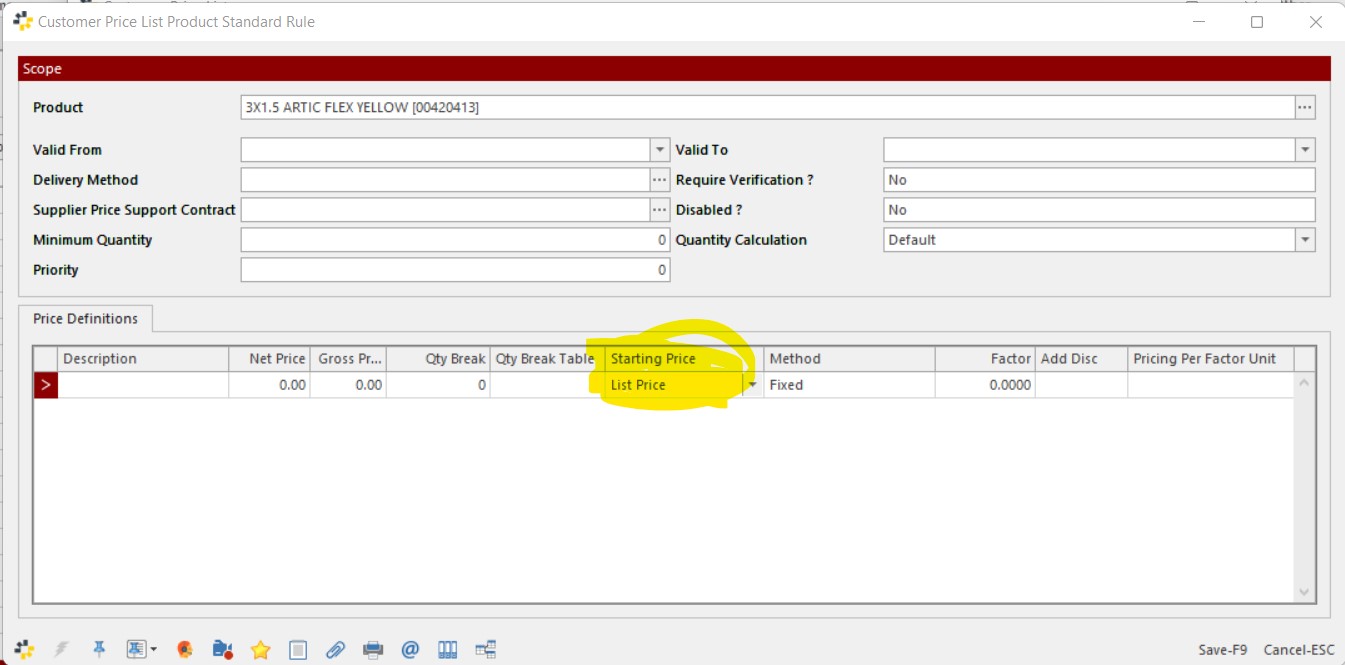Click the video camera record icon
This screenshot has height=665, width=1345.
click(x=222, y=650)
